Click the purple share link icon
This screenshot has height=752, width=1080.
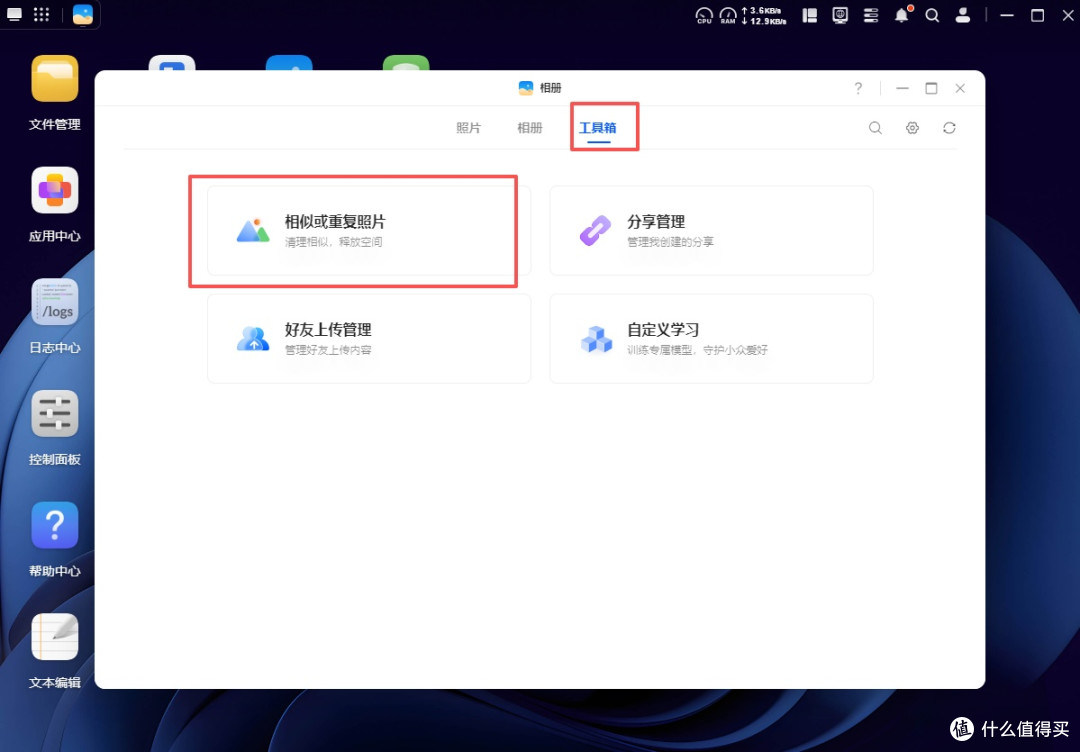coord(595,231)
